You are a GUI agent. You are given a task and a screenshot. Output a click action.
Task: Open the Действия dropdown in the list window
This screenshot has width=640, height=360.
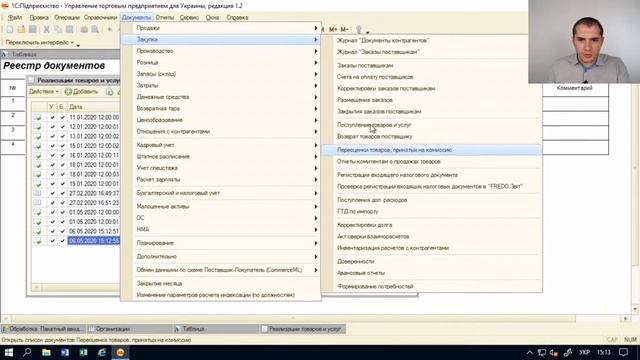click(x=44, y=91)
